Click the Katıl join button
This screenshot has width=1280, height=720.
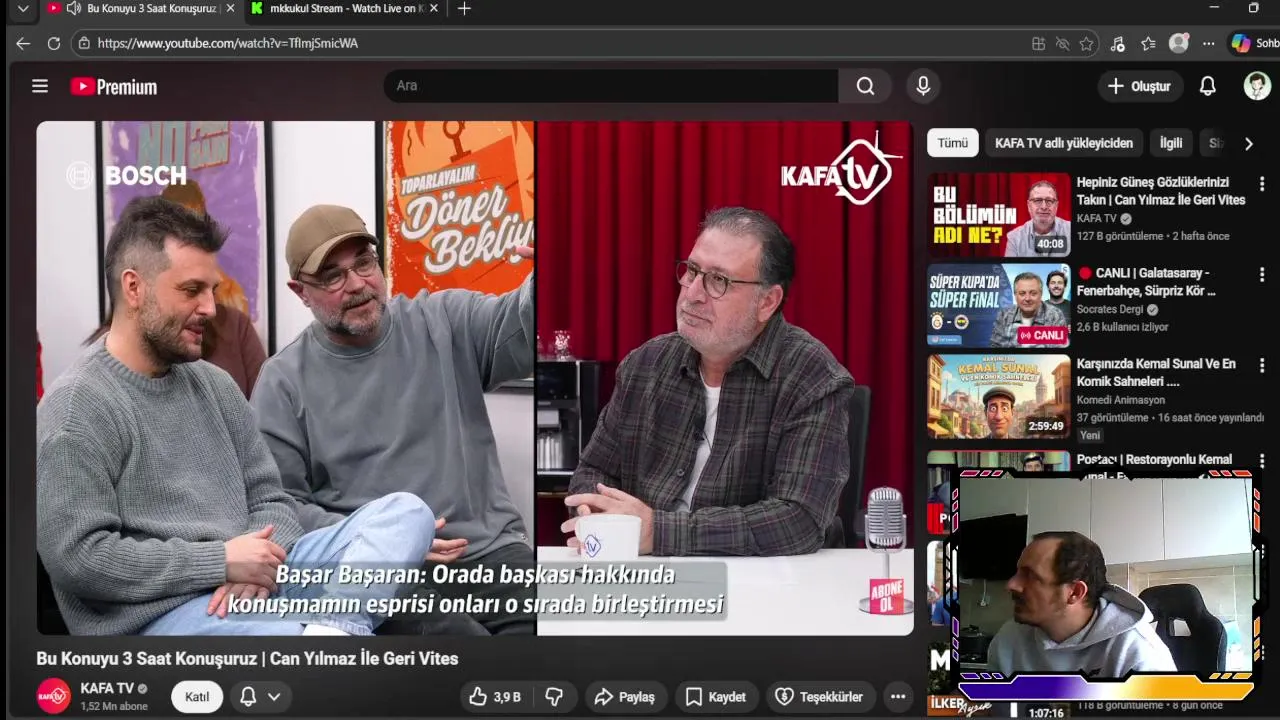point(197,697)
